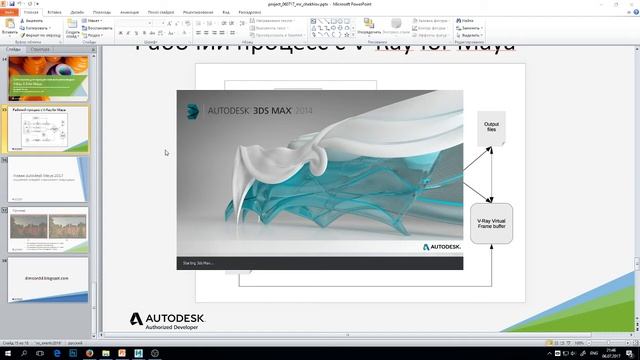Click Decrease List Level indent icon
Image resolution: width=640 pixels, height=360 pixels.
(x=224, y=23)
